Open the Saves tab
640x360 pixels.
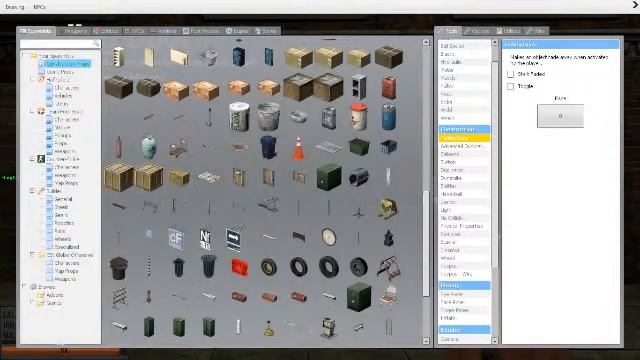266,31
